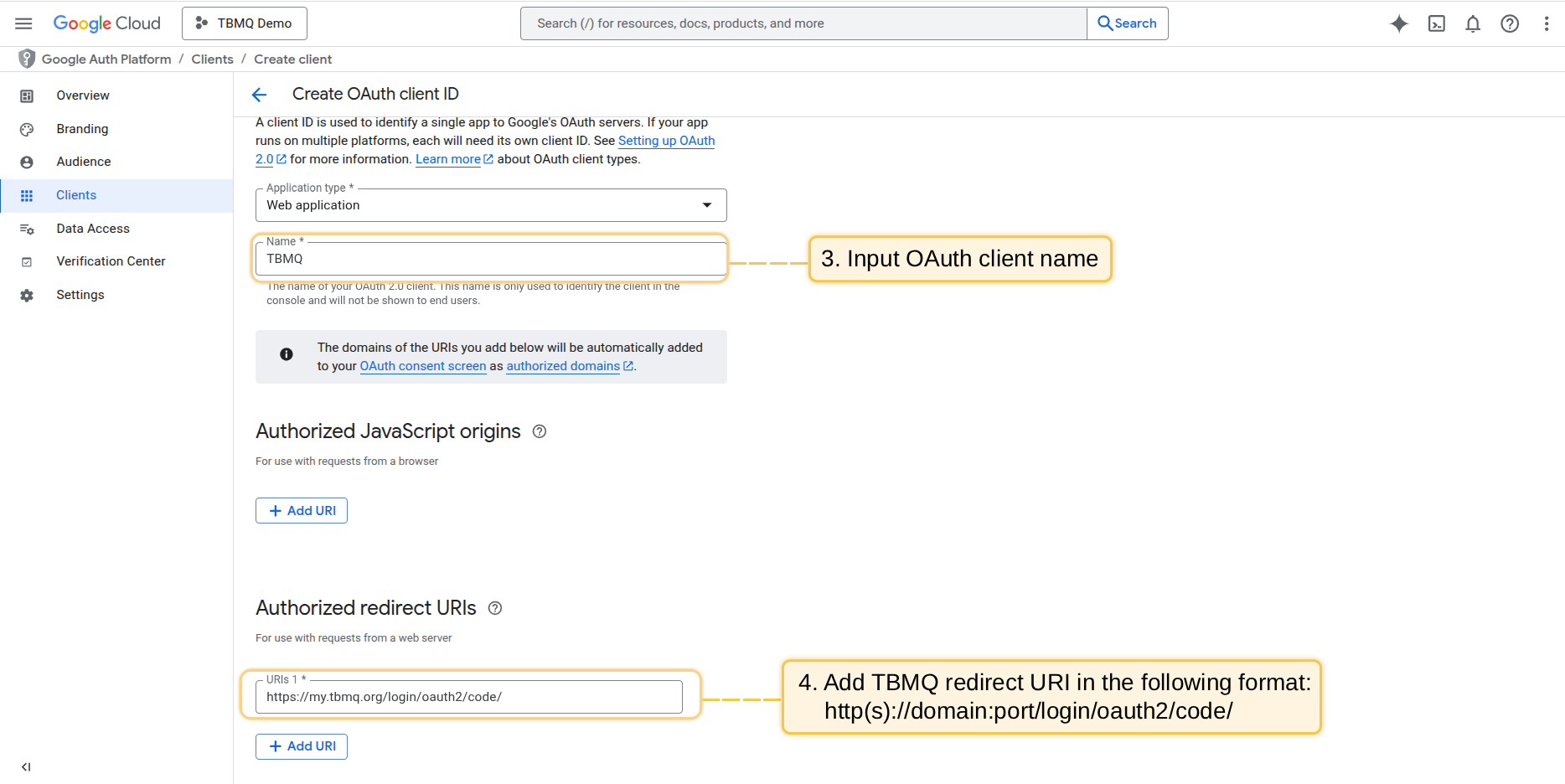This screenshot has width=1565, height=784.
Task: Click the Gemini AI sparkle icon
Action: click(1399, 23)
